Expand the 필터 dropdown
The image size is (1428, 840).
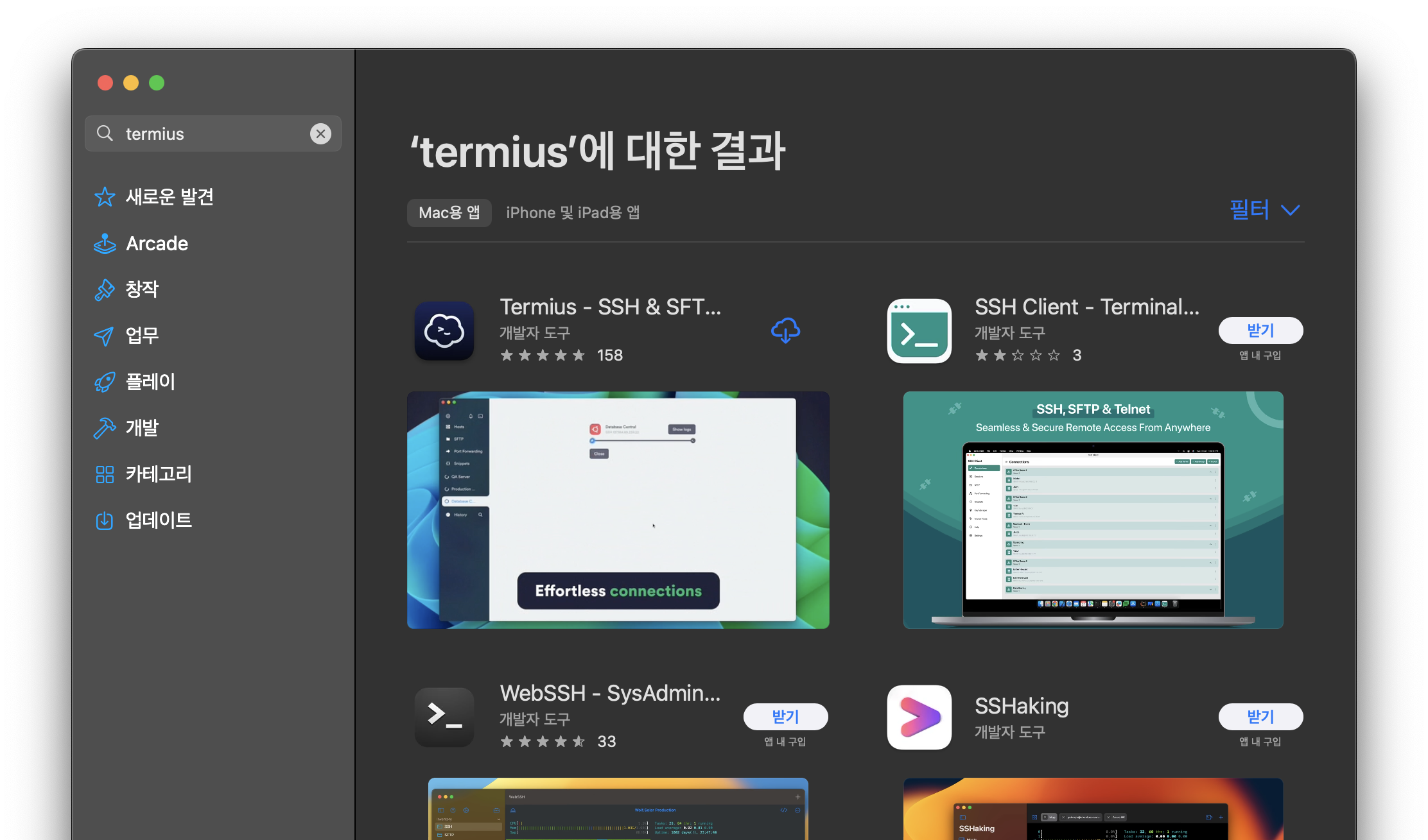(x=1264, y=210)
